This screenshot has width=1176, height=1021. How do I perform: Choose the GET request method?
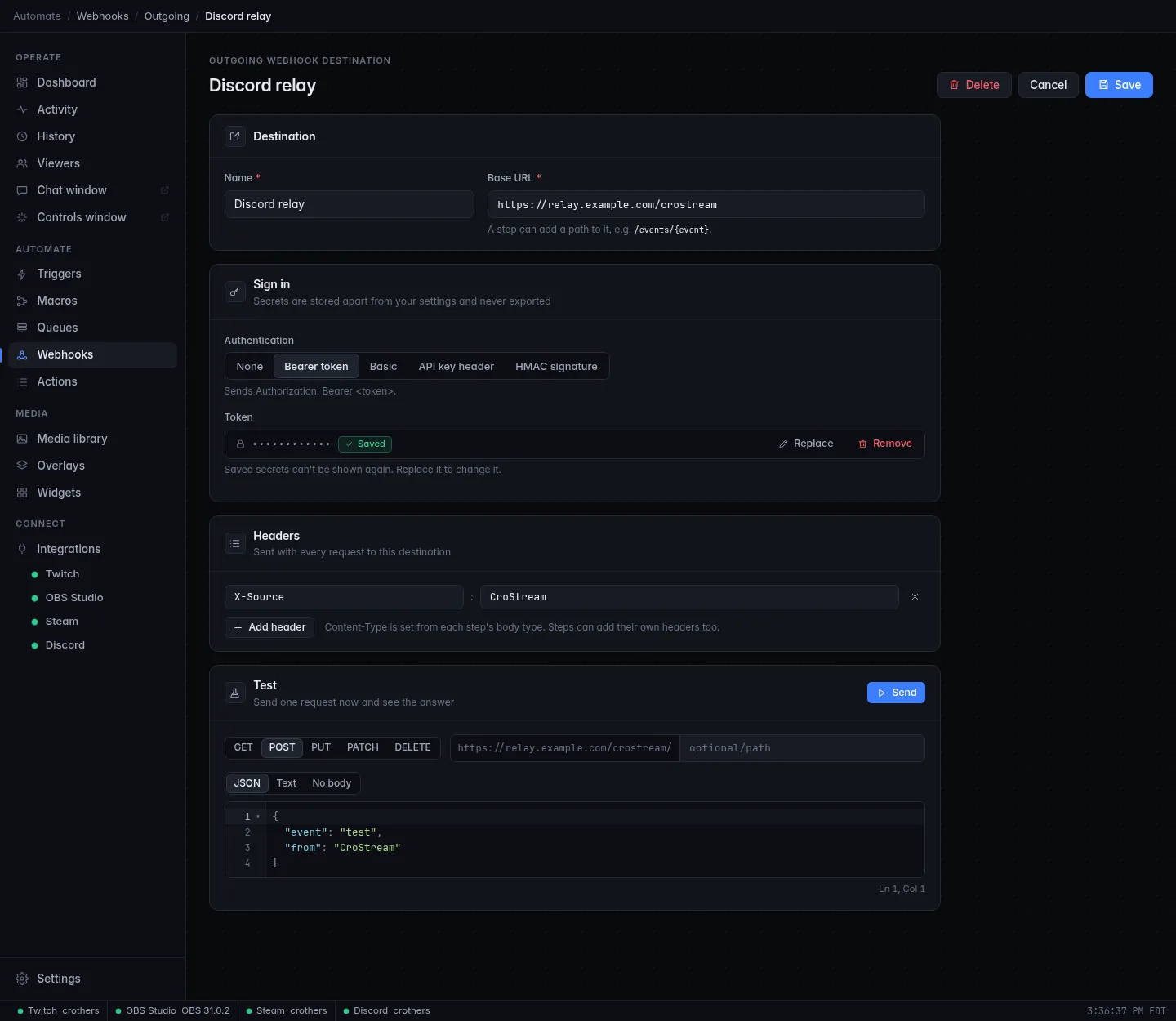click(x=243, y=747)
